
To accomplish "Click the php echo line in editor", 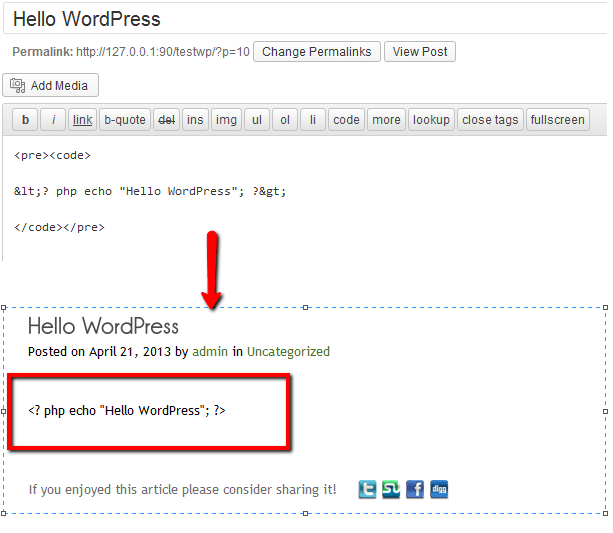I will click(150, 192).
